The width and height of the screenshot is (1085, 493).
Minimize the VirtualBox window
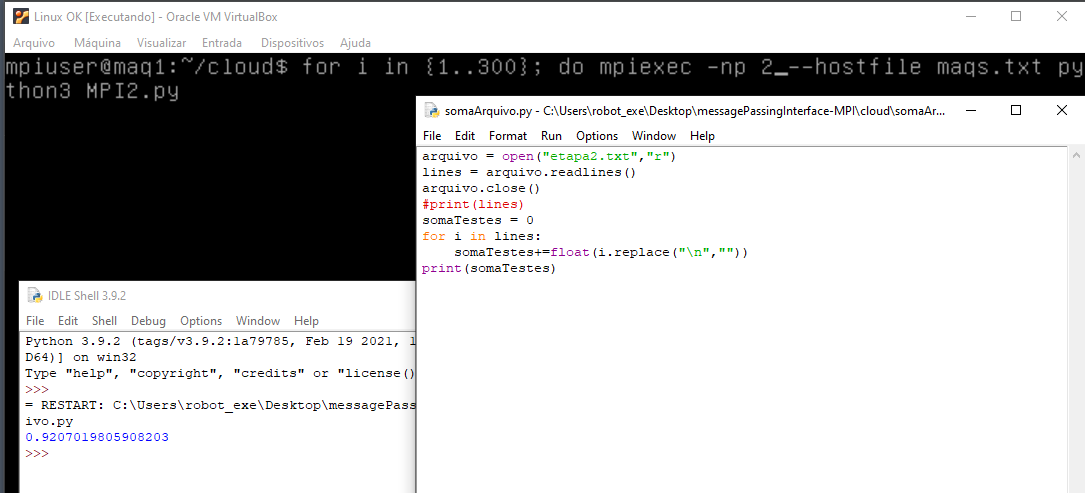[970, 17]
